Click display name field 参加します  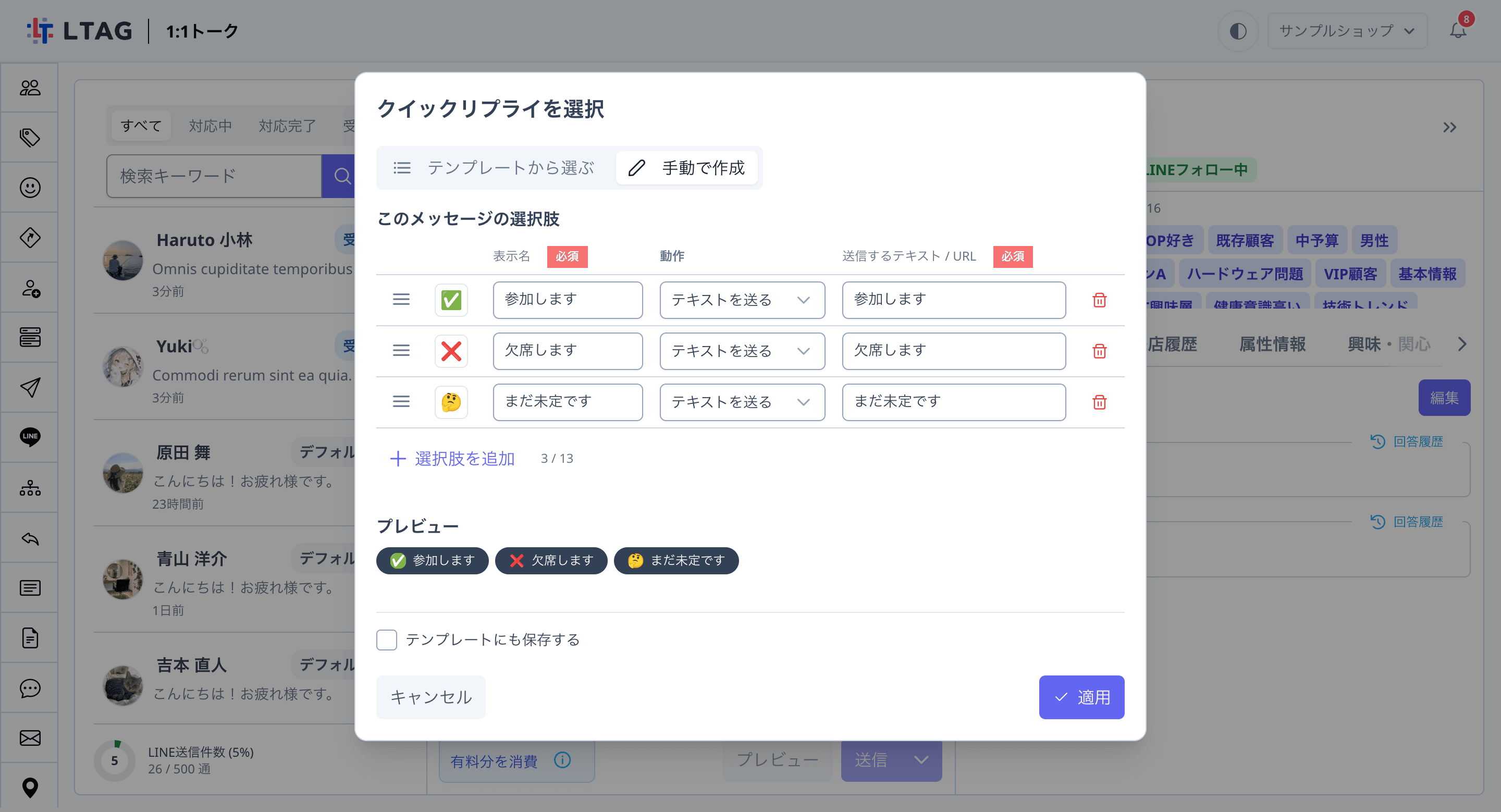[568, 300]
